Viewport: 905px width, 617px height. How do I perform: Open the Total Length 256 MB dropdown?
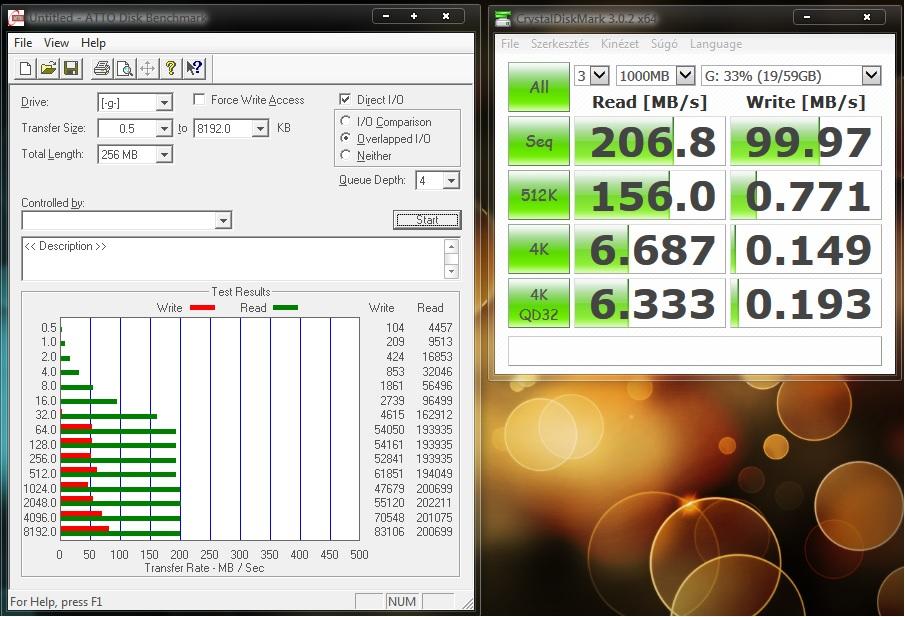(x=164, y=155)
